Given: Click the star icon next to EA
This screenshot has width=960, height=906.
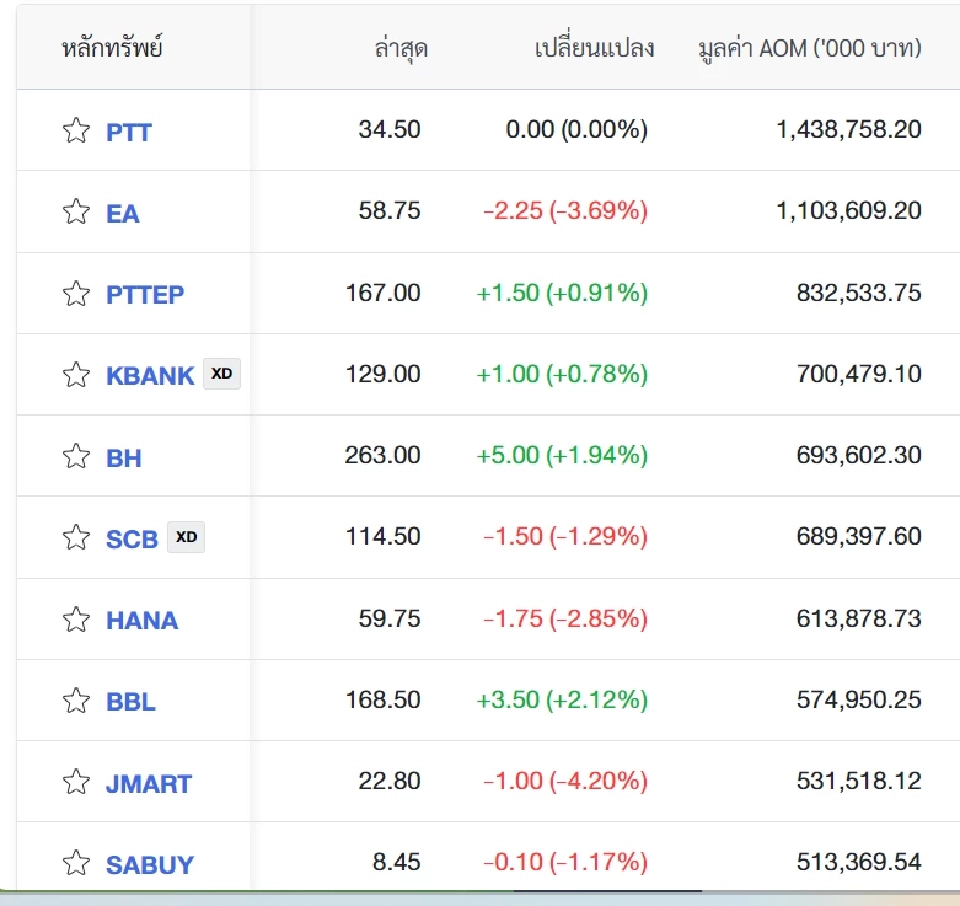Looking at the screenshot, I should click(76, 211).
